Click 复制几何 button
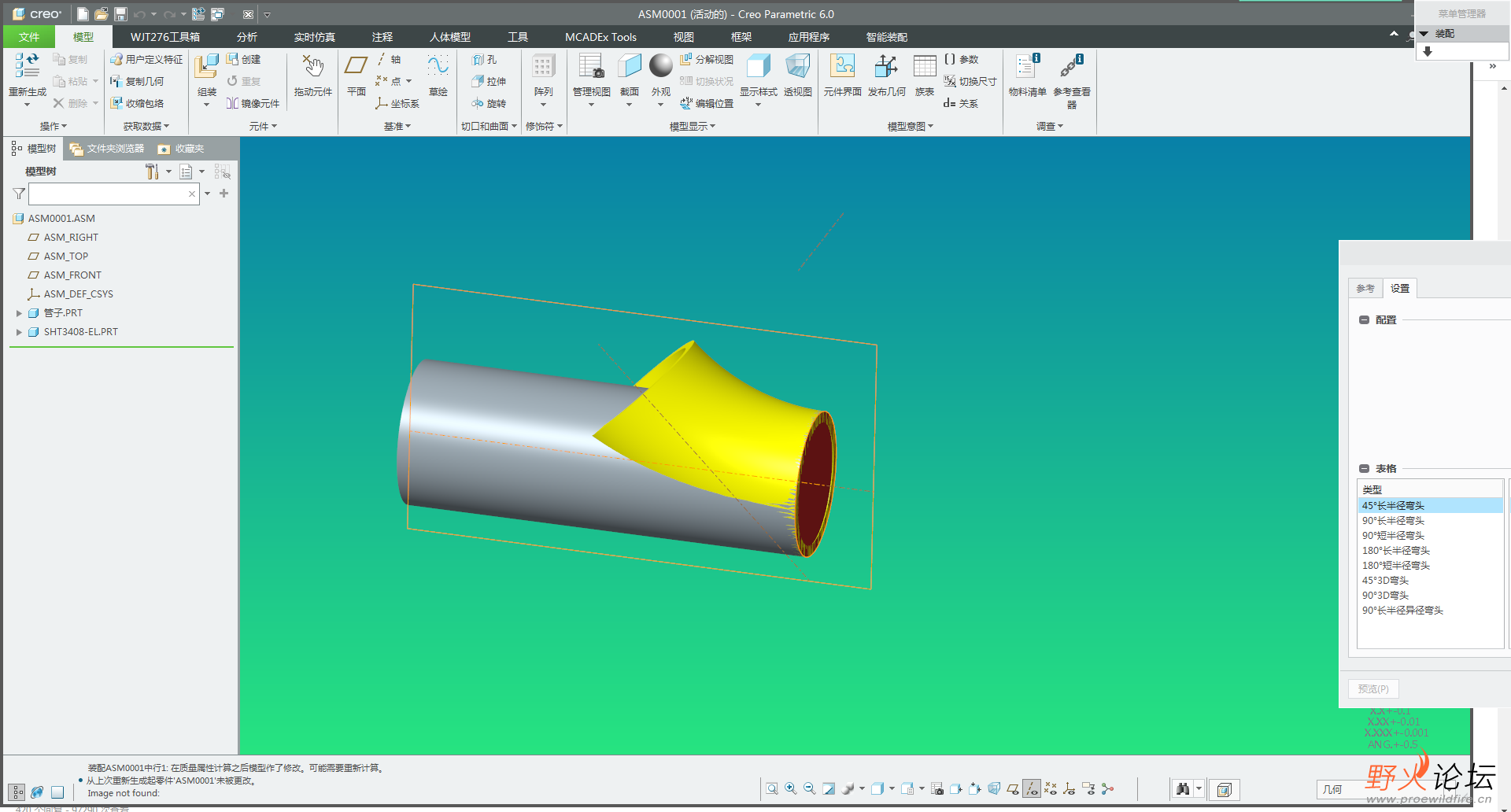The width and height of the screenshot is (1511, 812). coord(137,81)
